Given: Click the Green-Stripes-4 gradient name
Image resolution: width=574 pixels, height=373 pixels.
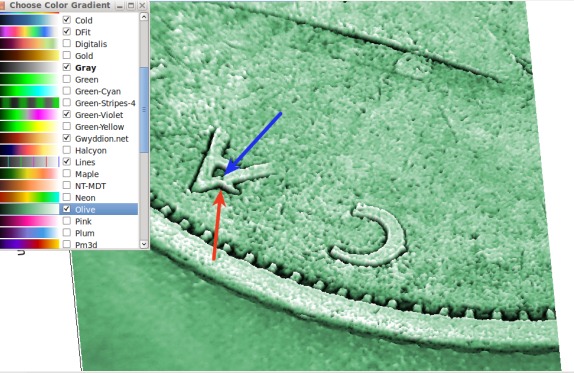Looking at the screenshot, I should click(x=105, y=103).
